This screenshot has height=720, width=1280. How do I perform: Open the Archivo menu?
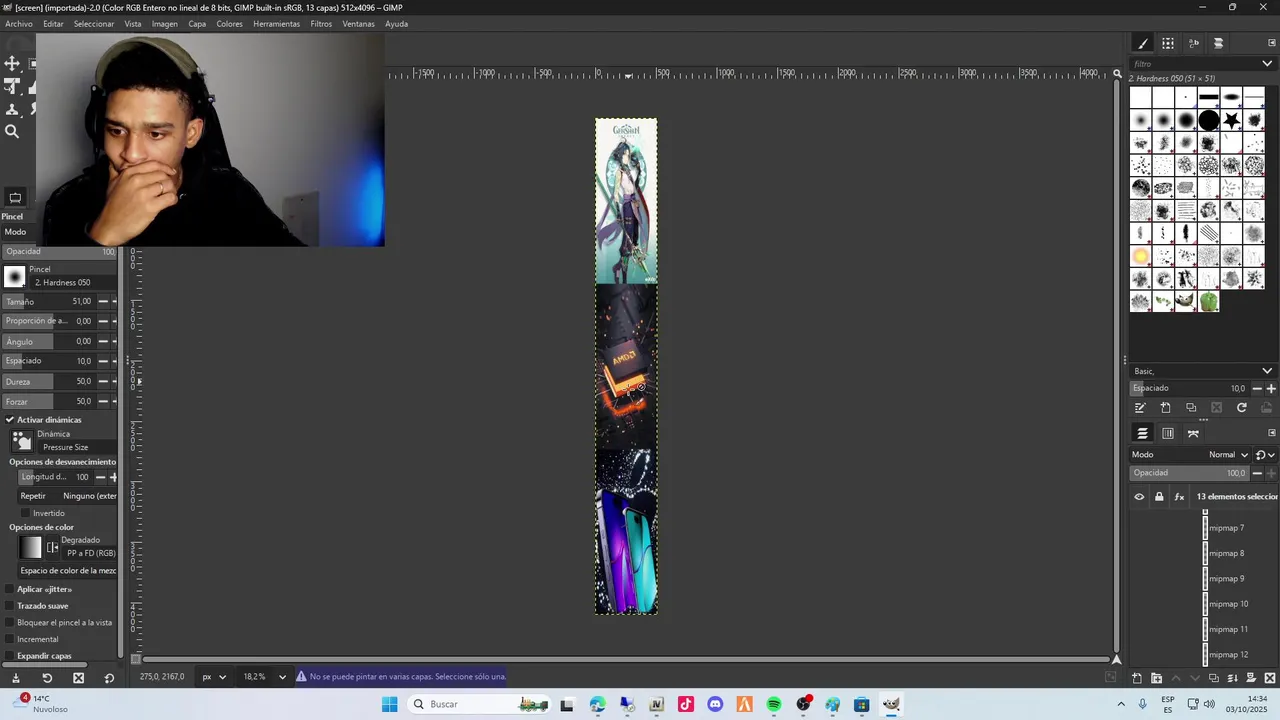pos(19,24)
